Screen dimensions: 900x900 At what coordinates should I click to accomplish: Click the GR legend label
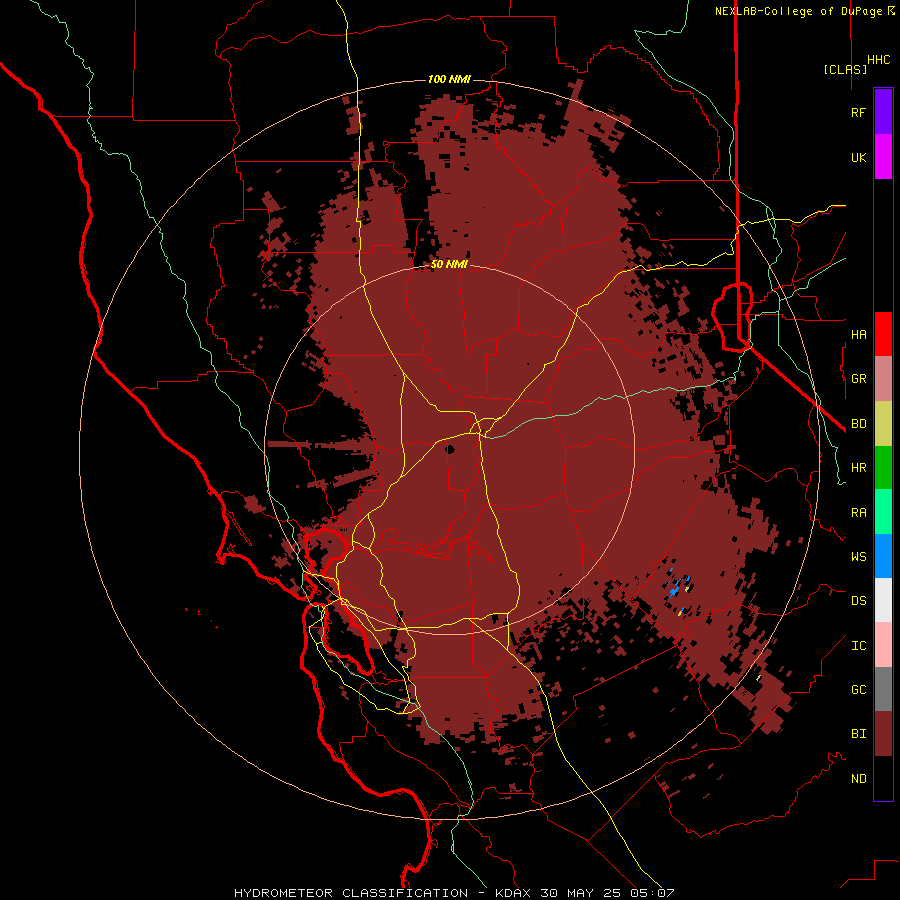coord(858,379)
